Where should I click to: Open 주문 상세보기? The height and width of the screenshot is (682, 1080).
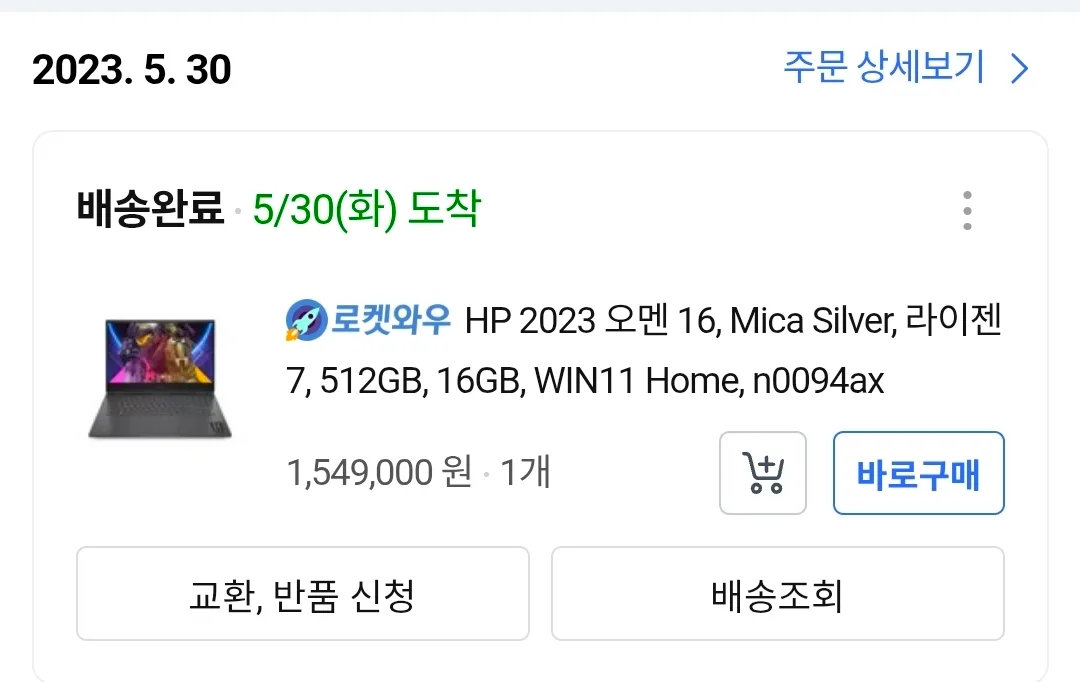pyautogui.click(x=883, y=69)
